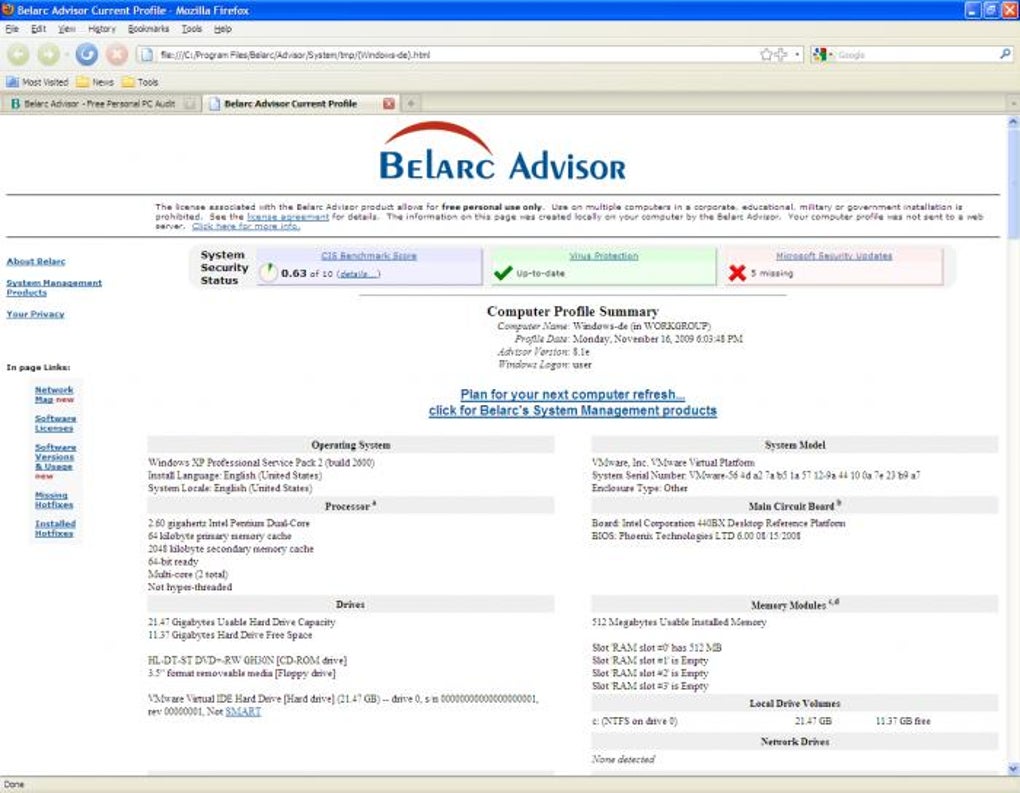
Task: Jump to Software Licenses in-page link
Action: coord(55,423)
